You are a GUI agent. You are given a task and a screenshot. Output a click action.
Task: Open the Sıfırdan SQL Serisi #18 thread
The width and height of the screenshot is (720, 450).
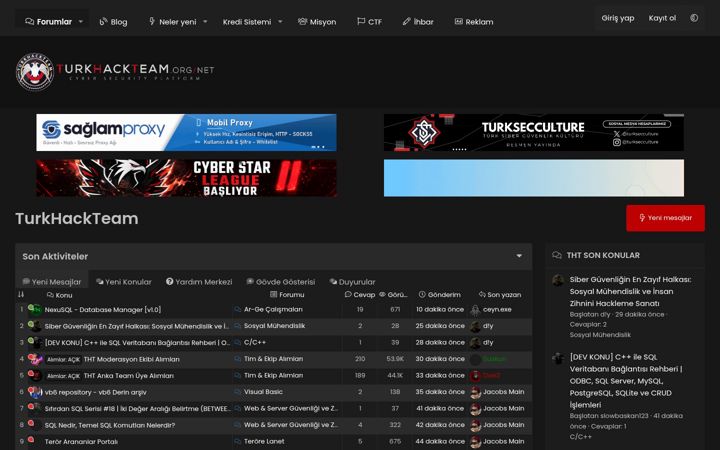(x=137, y=409)
